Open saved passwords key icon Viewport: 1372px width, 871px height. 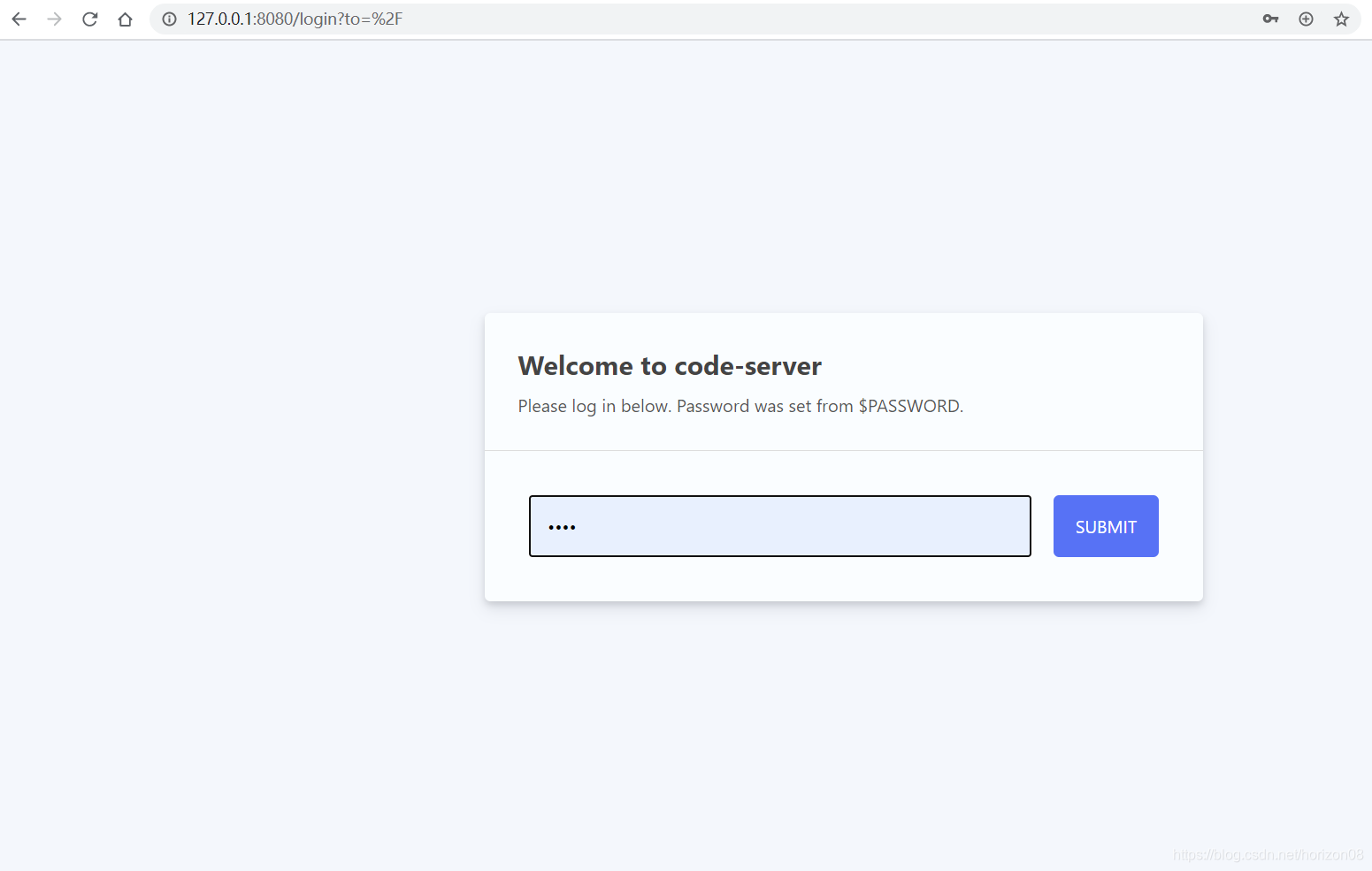(x=1270, y=19)
